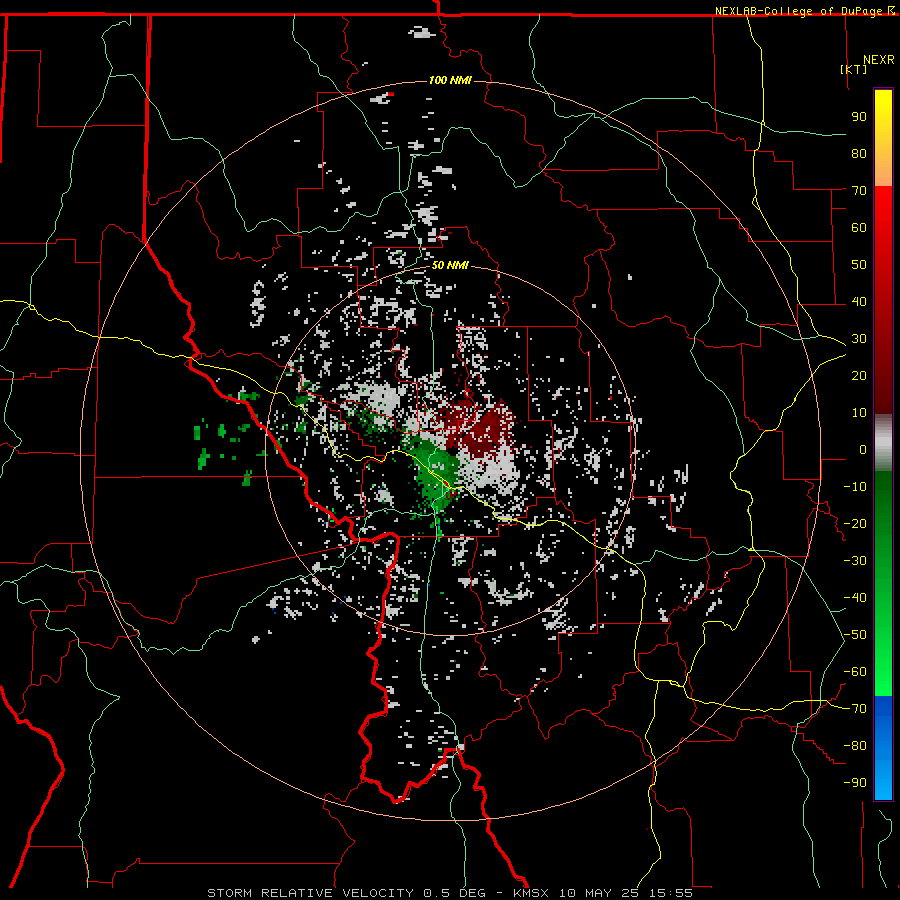Click the -80 value on the velocity scale
900x900 pixels.
point(855,746)
